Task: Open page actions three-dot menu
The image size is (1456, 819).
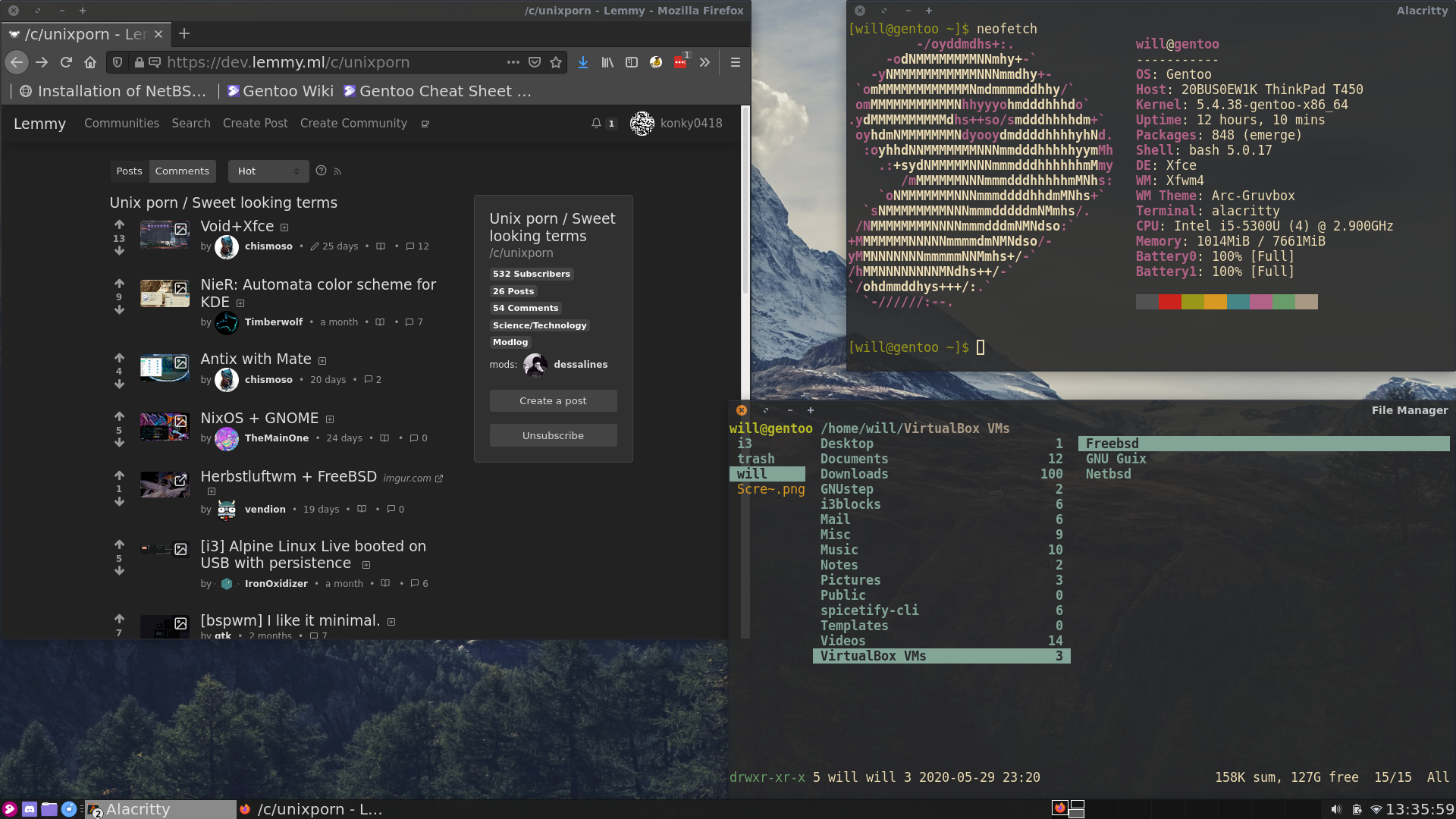Action: point(513,62)
